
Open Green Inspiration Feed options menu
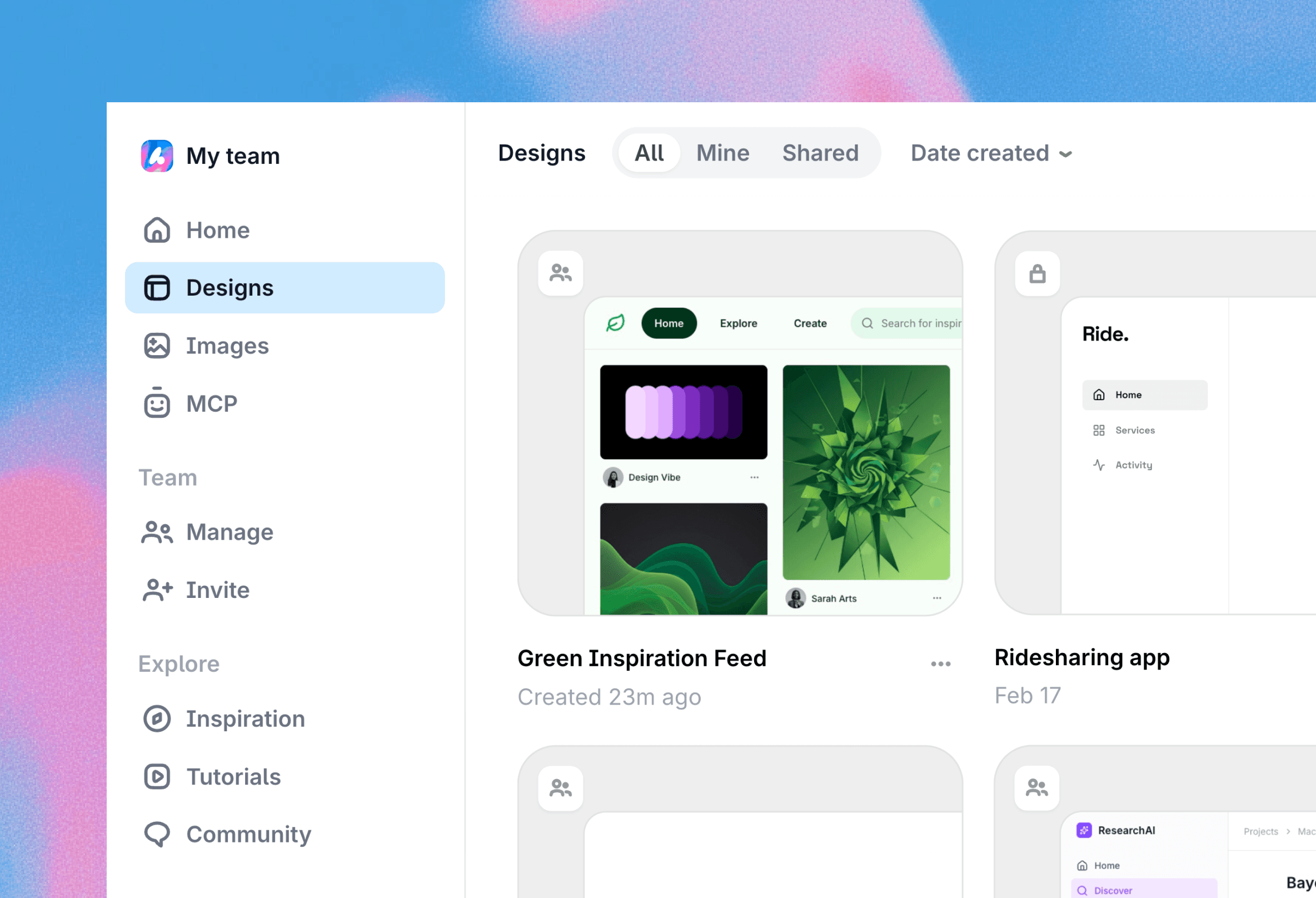coord(940,663)
